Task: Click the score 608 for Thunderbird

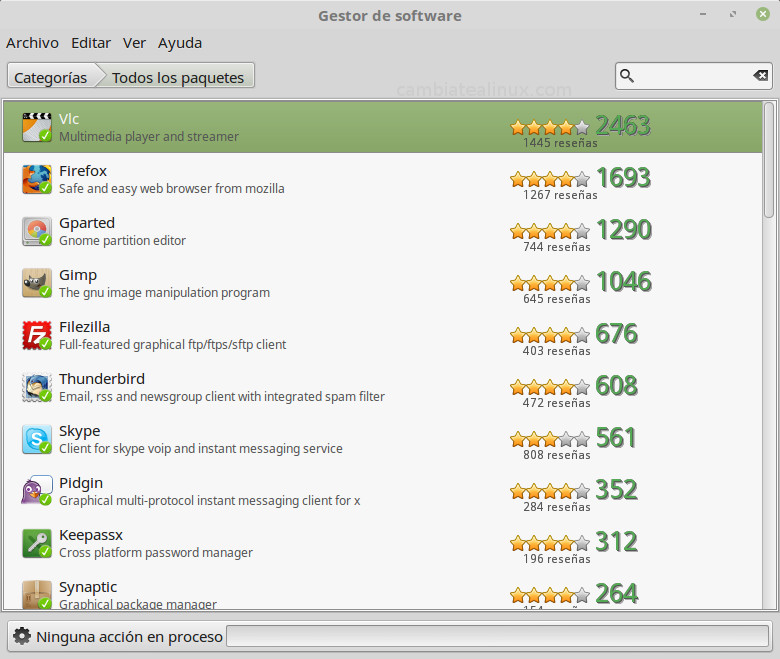Action: point(616,385)
